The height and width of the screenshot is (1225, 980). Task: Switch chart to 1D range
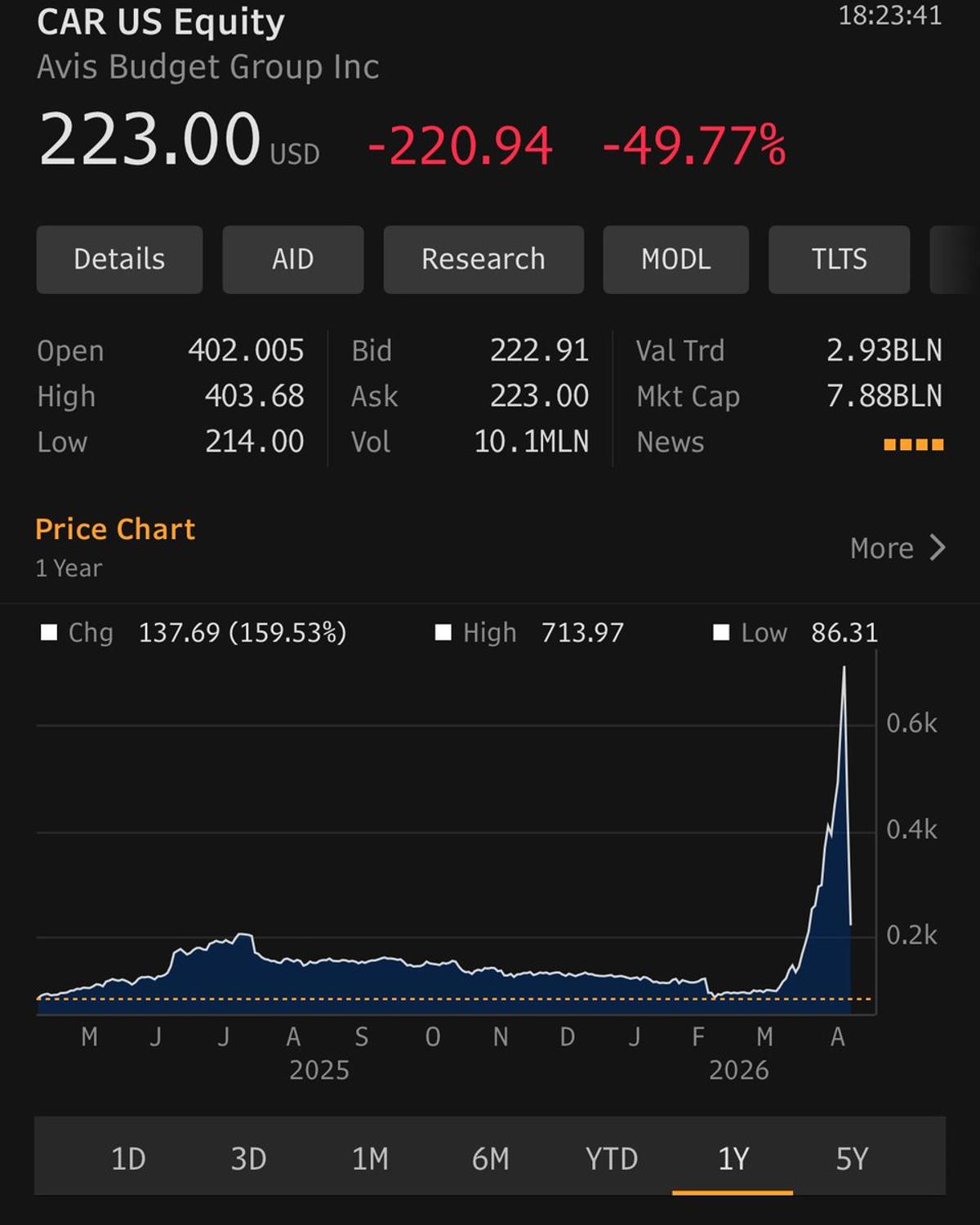[x=128, y=1159]
